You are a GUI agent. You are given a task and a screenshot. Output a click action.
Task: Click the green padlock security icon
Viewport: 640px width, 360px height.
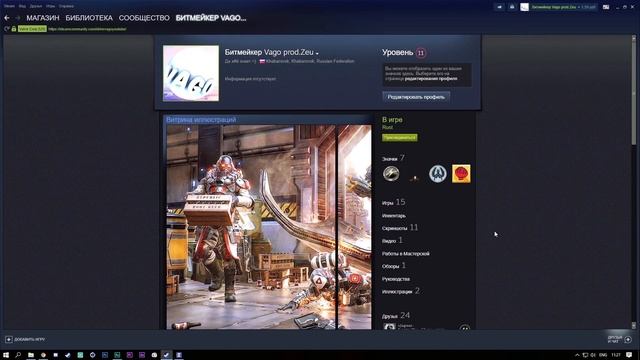14,29
